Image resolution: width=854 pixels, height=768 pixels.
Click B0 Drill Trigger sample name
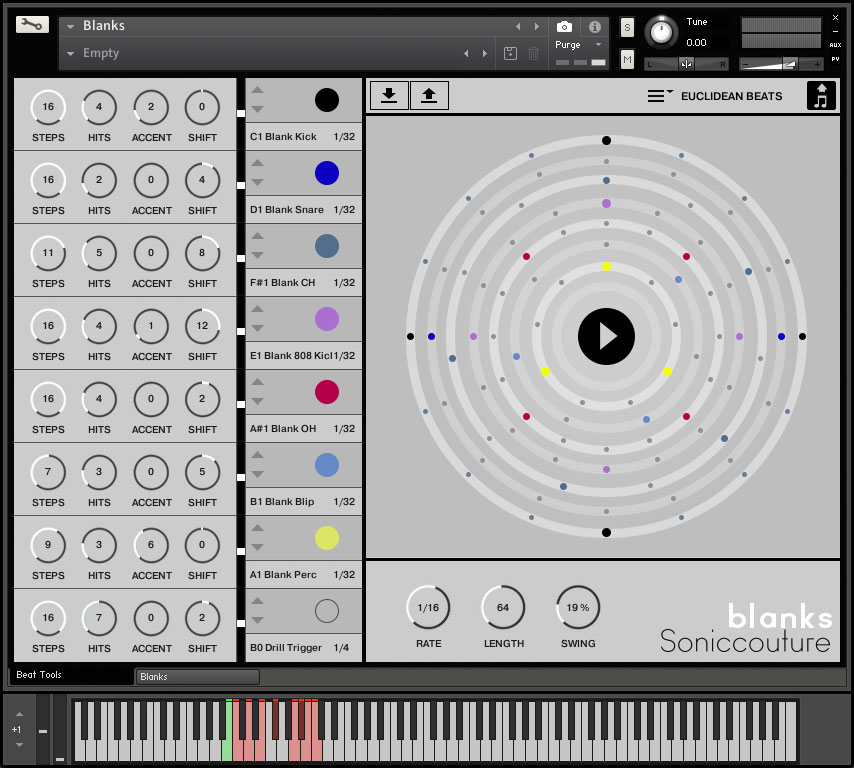pyautogui.click(x=285, y=648)
